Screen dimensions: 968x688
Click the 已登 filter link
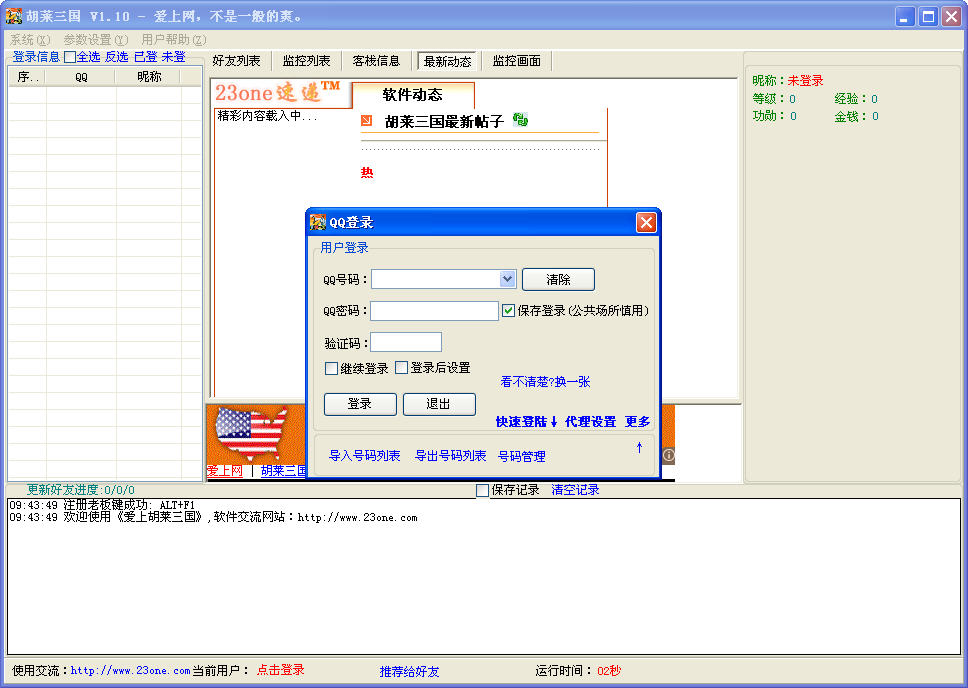pyautogui.click(x=145, y=57)
